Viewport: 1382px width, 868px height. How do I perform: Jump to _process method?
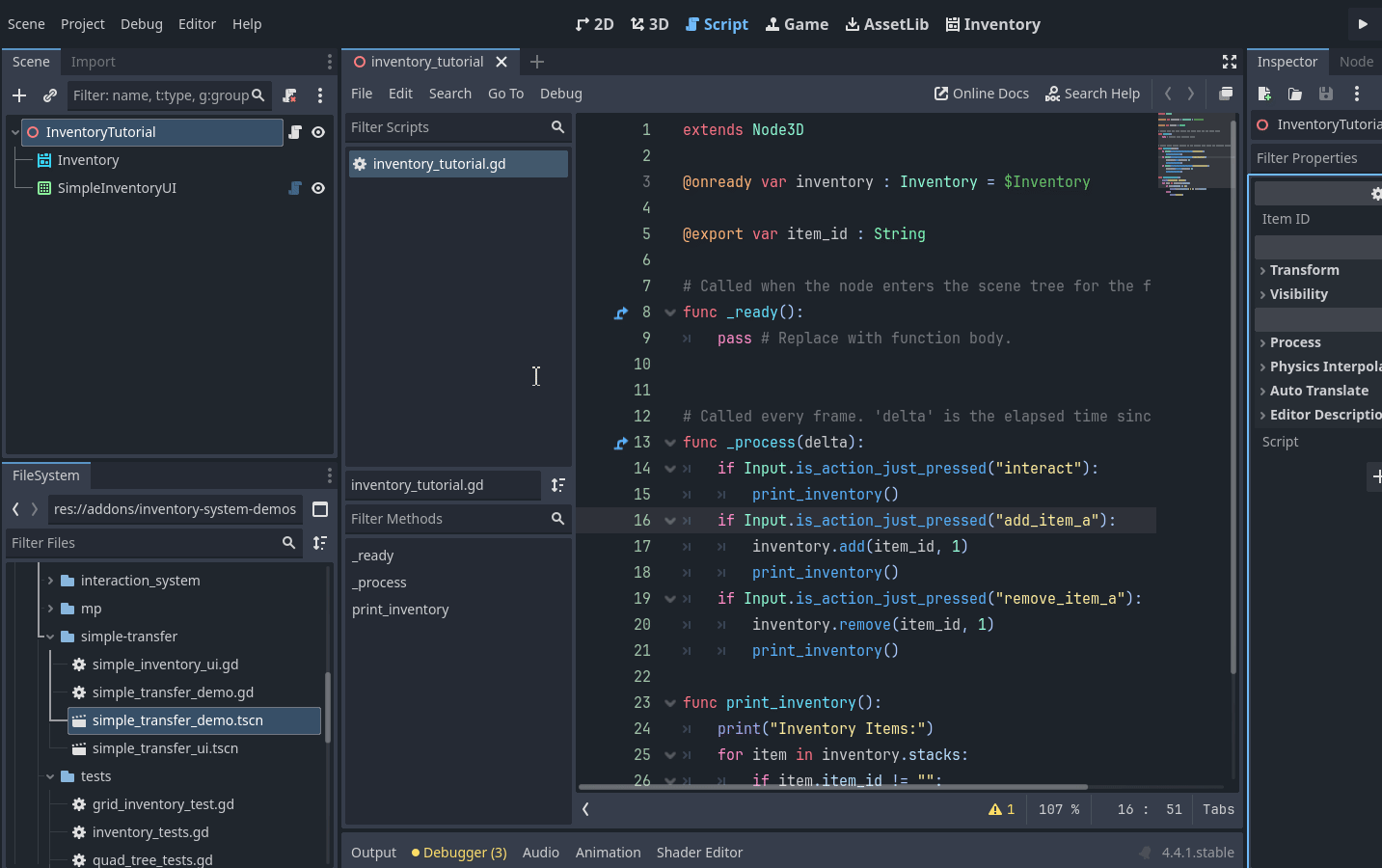point(379,583)
